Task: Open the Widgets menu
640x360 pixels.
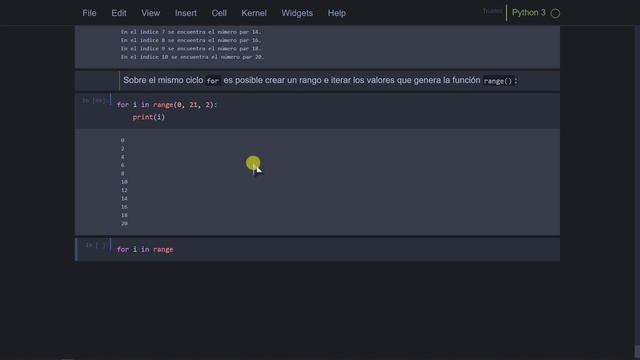Action: pos(297,13)
